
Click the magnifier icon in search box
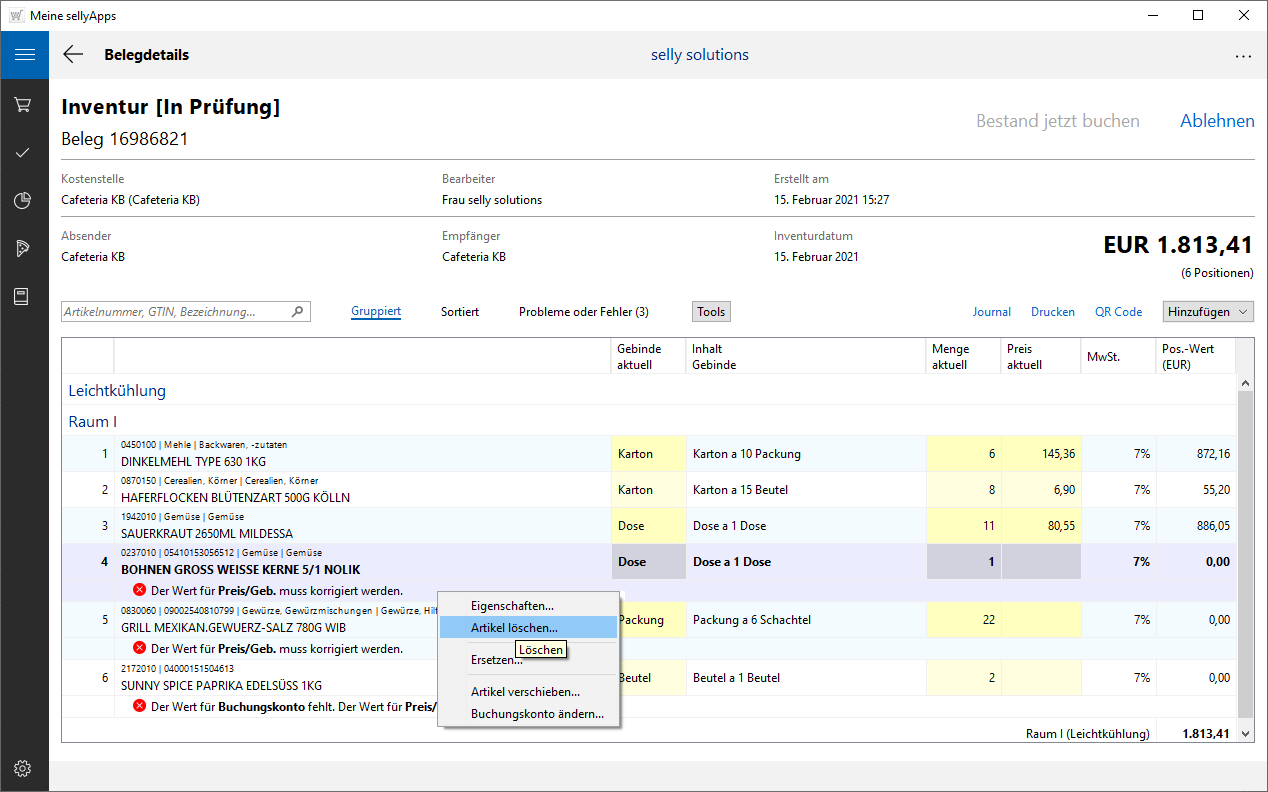pos(297,312)
